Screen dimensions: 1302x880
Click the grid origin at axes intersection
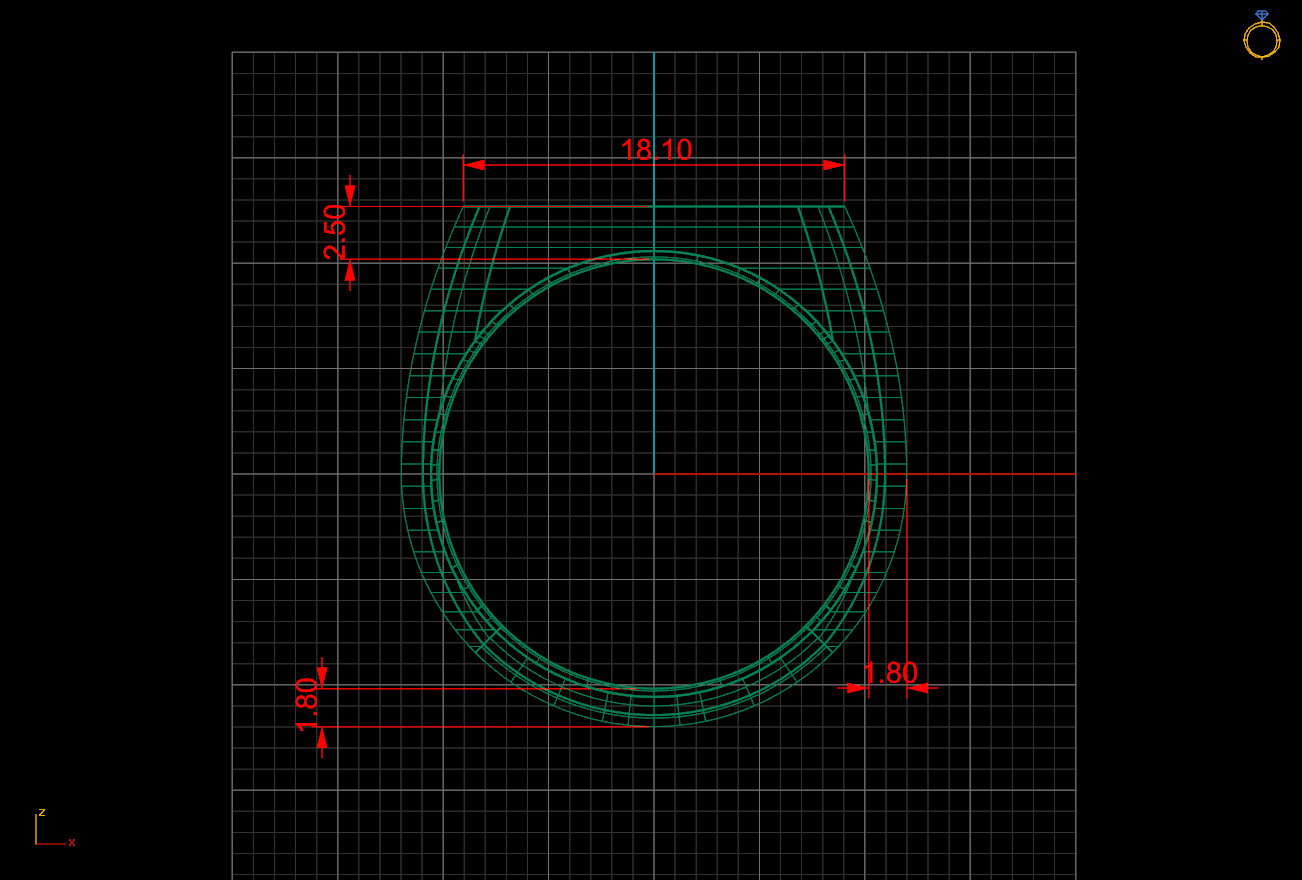tap(654, 474)
